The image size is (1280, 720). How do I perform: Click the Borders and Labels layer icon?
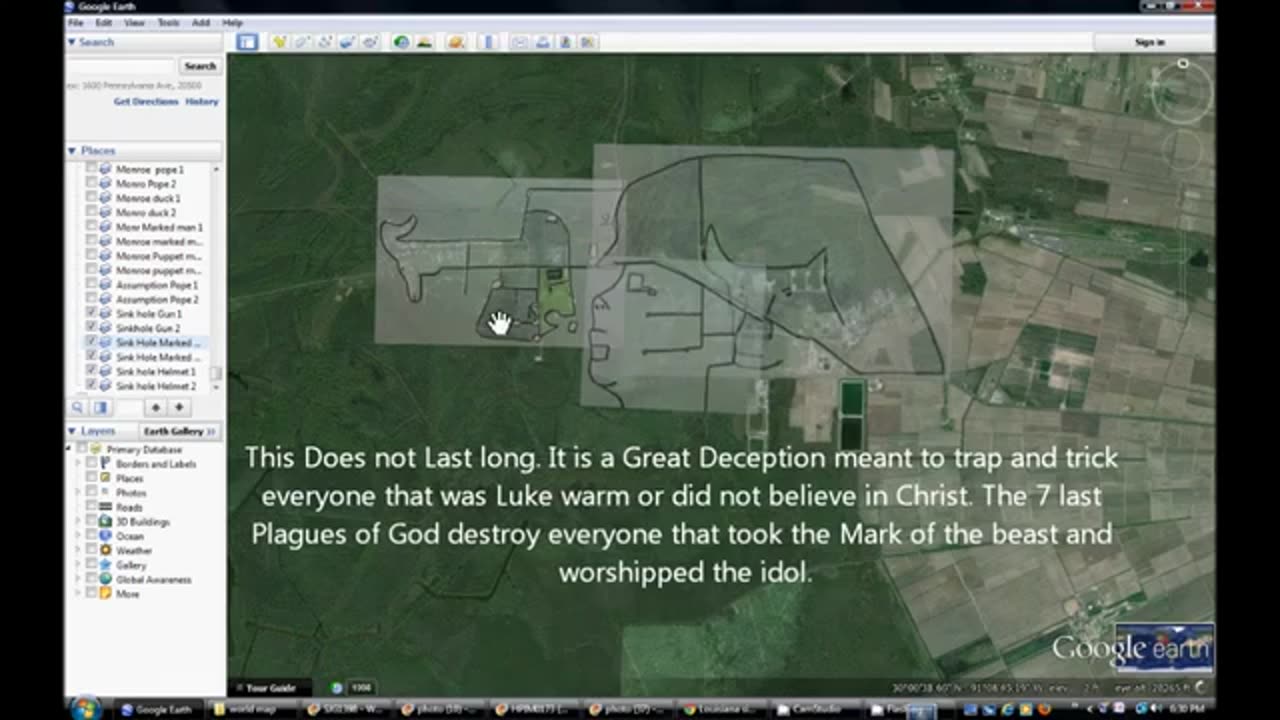106,464
